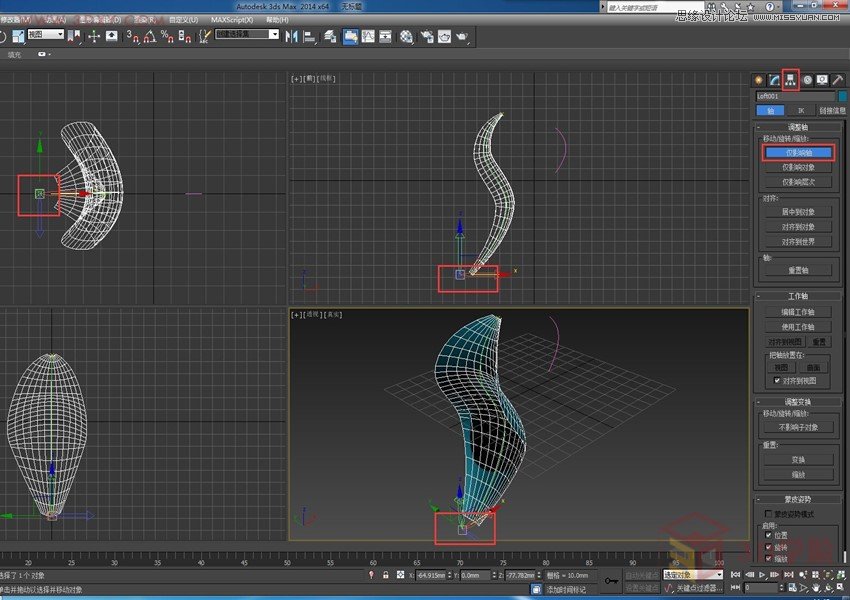Screen dimensions: 850x600
Task: Toggle the highlighted Ribbon toolbar icon
Action: pyautogui.click(x=351, y=36)
